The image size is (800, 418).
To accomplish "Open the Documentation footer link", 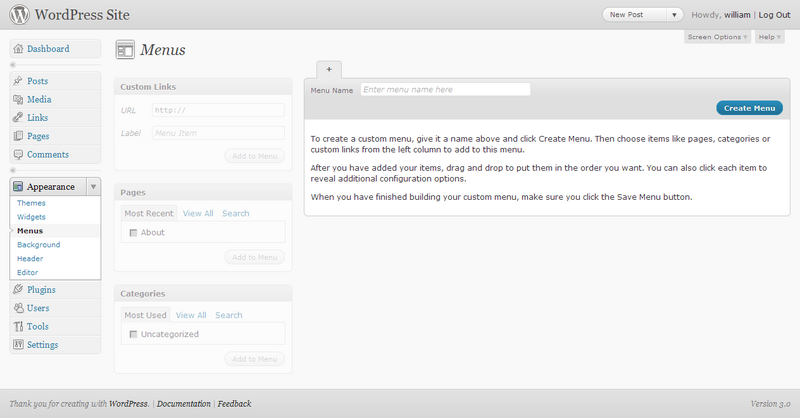I will coord(184,404).
